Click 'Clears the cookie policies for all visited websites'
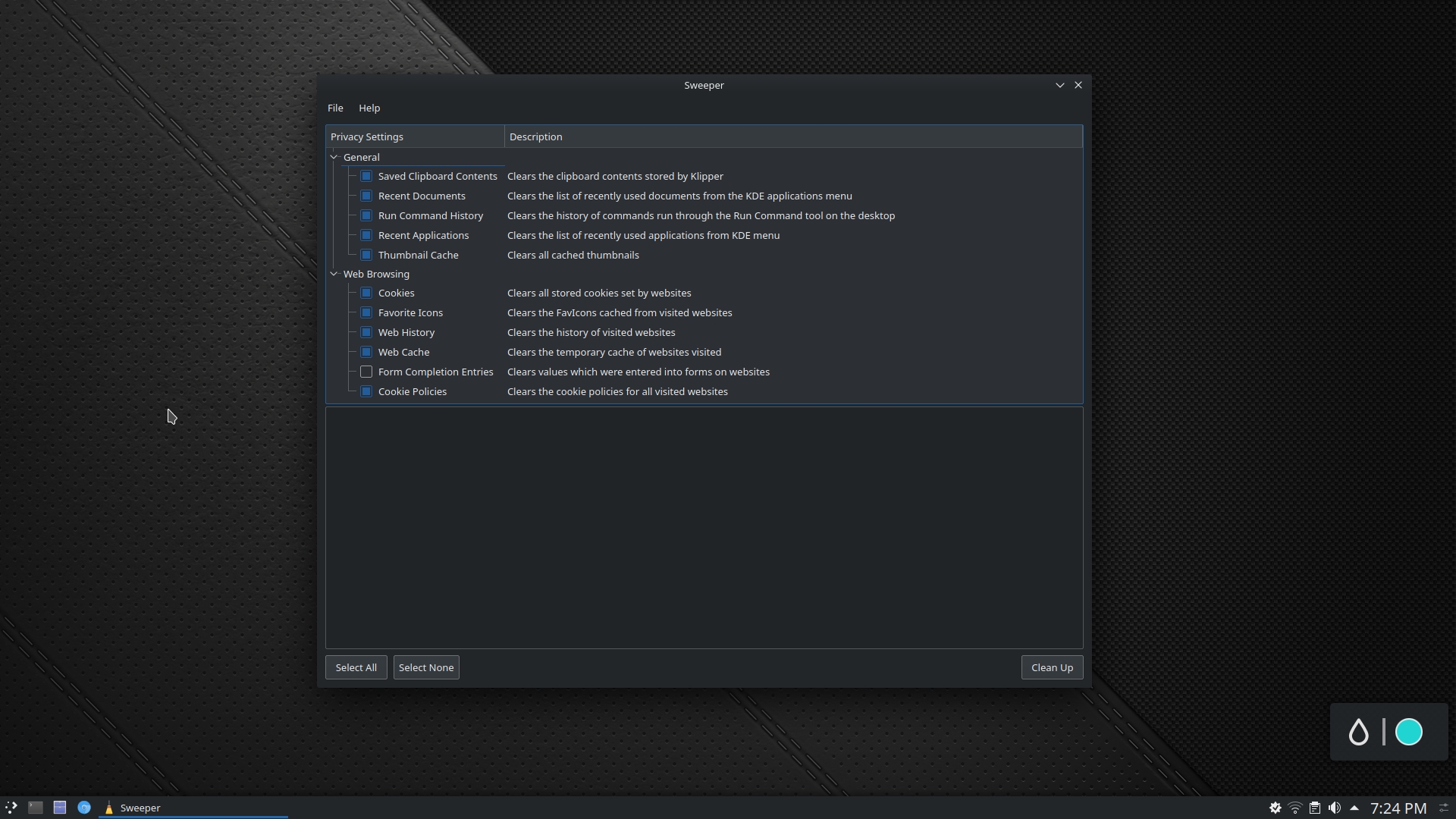The width and height of the screenshot is (1456, 819). point(617,391)
